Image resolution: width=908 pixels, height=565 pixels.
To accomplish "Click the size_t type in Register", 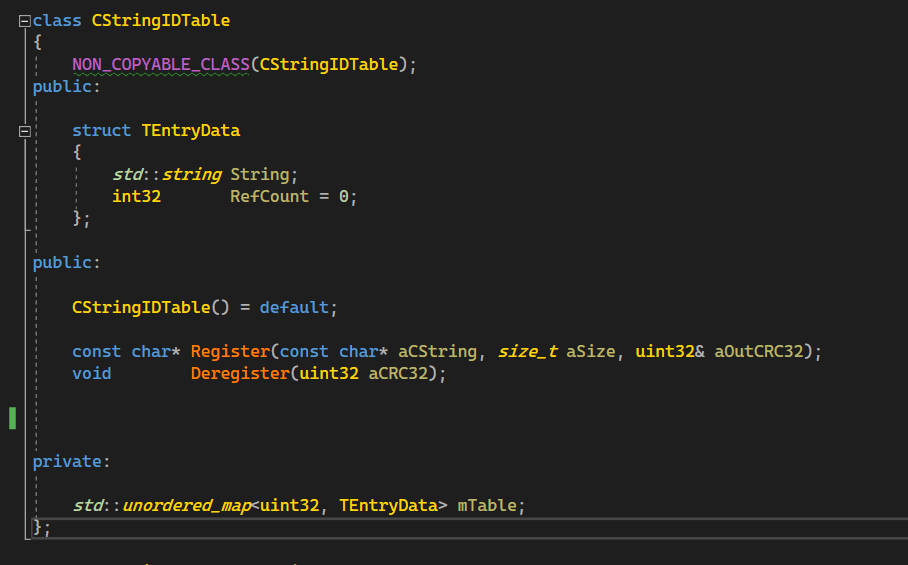I will (x=528, y=352).
